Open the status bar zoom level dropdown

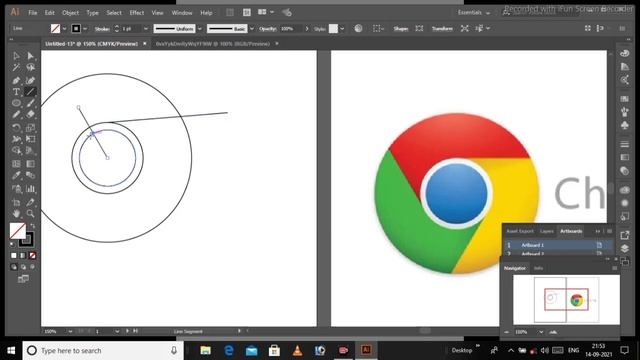[x=71, y=331]
